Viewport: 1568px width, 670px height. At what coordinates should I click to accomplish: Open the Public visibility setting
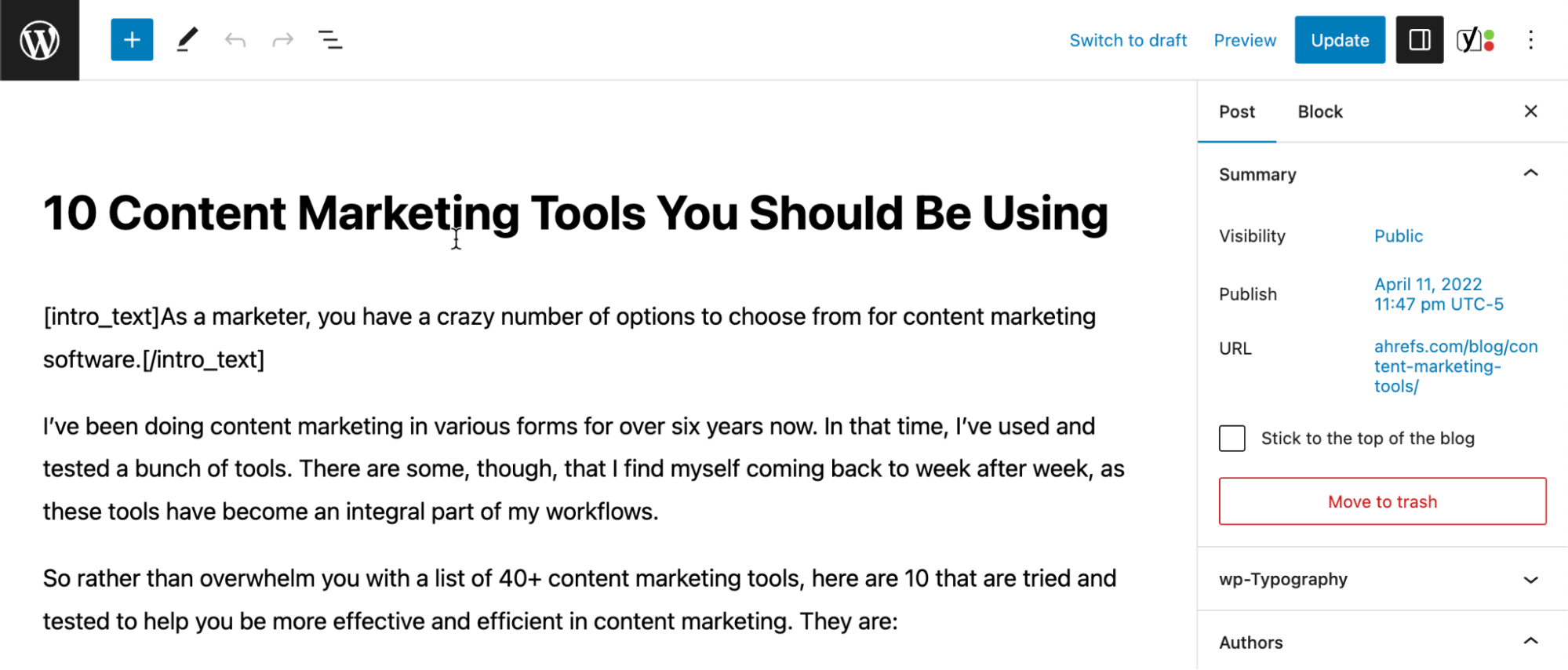pyautogui.click(x=1398, y=236)
